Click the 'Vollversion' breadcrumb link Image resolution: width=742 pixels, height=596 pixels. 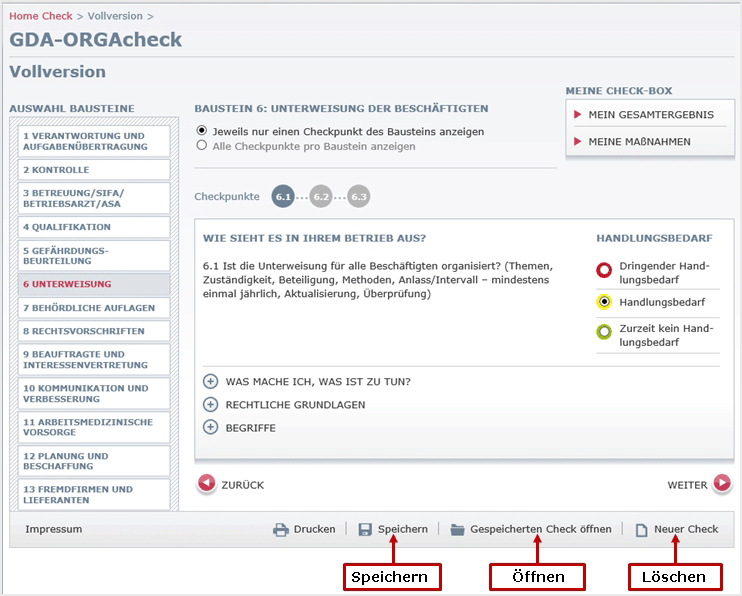click(x=115, y=16)
